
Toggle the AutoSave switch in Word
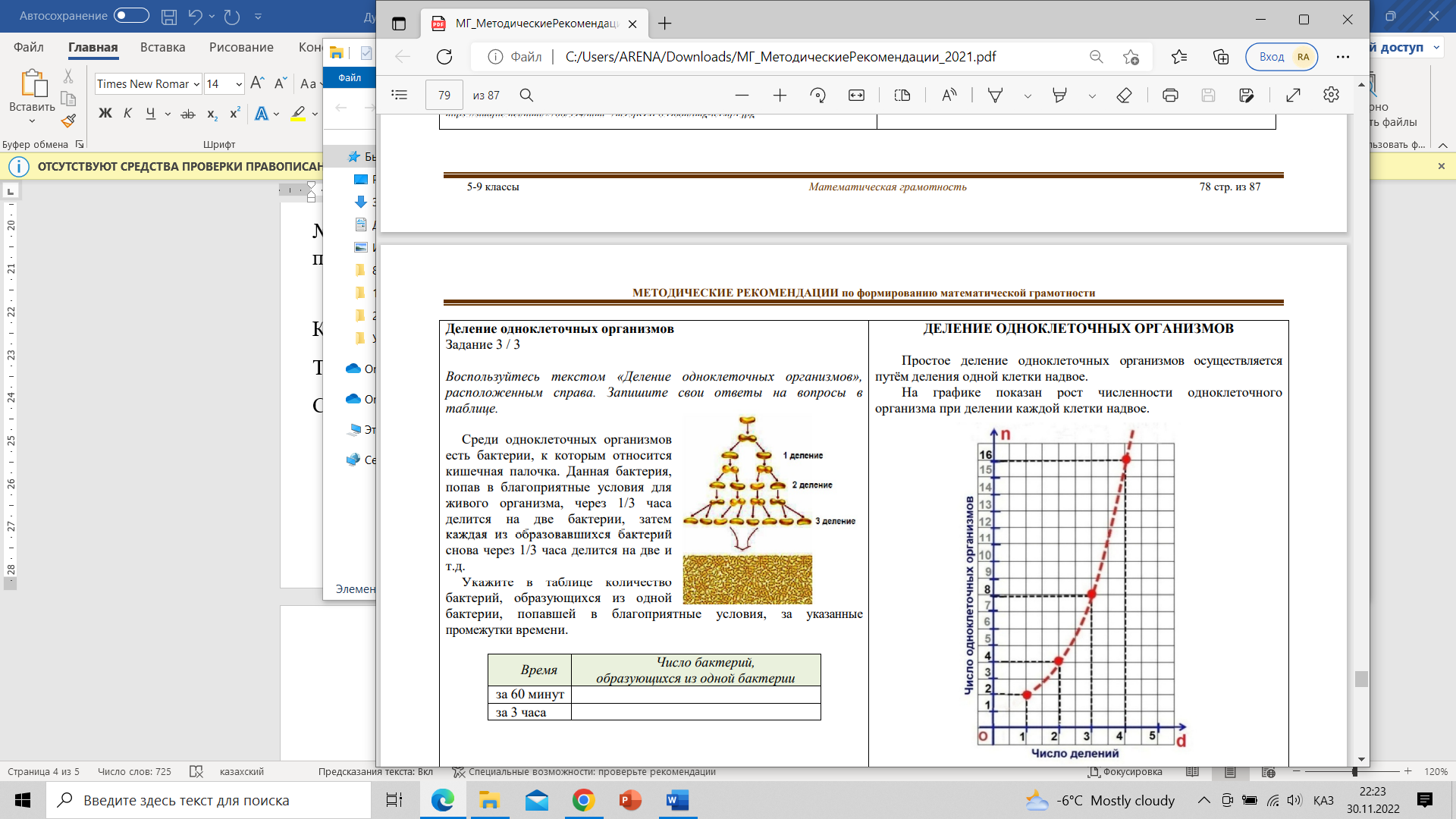(131, 15)
